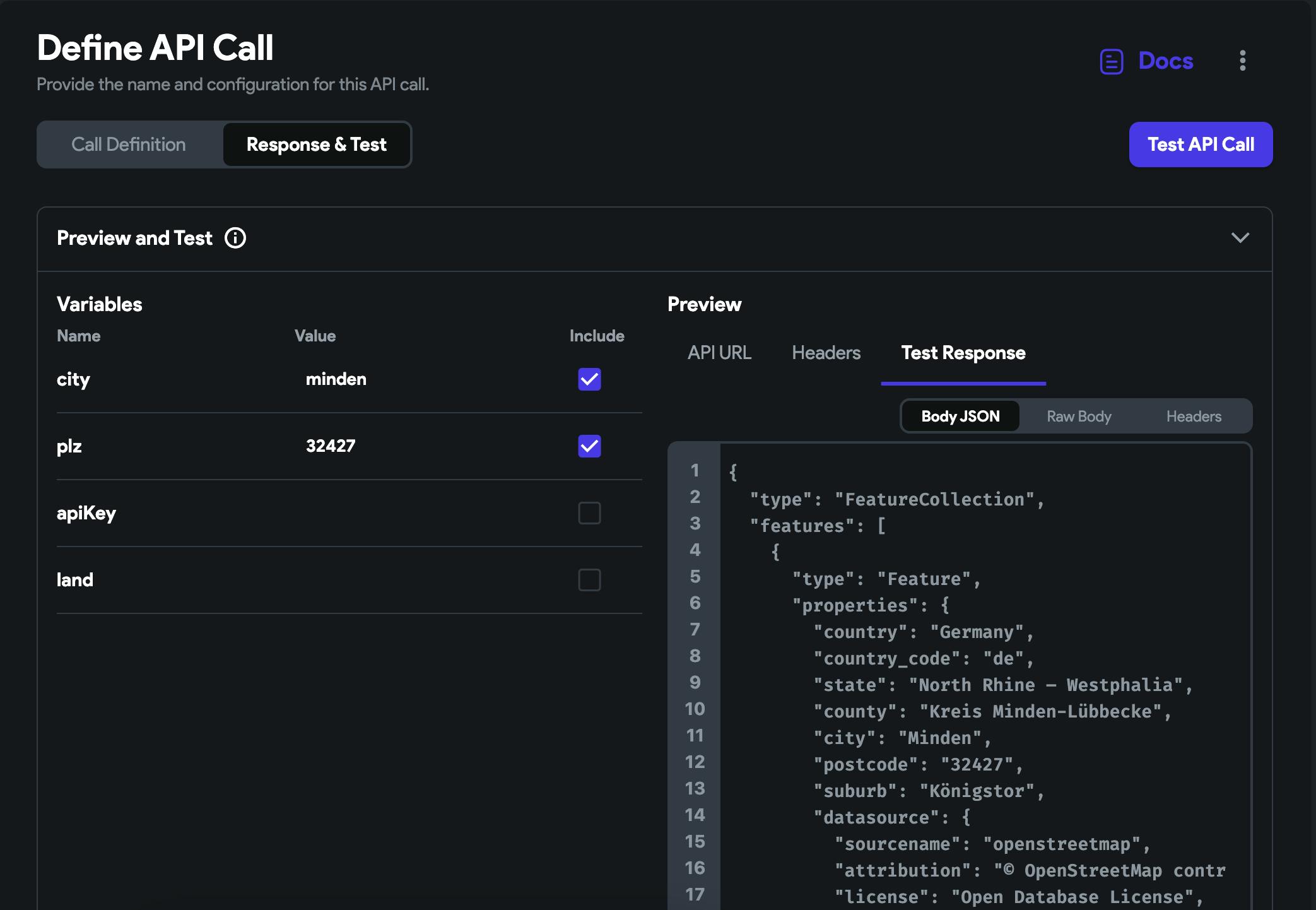The image size is (1316, 910).
Task: Switch to the Call Definition tab
Action: coord(129,145)
